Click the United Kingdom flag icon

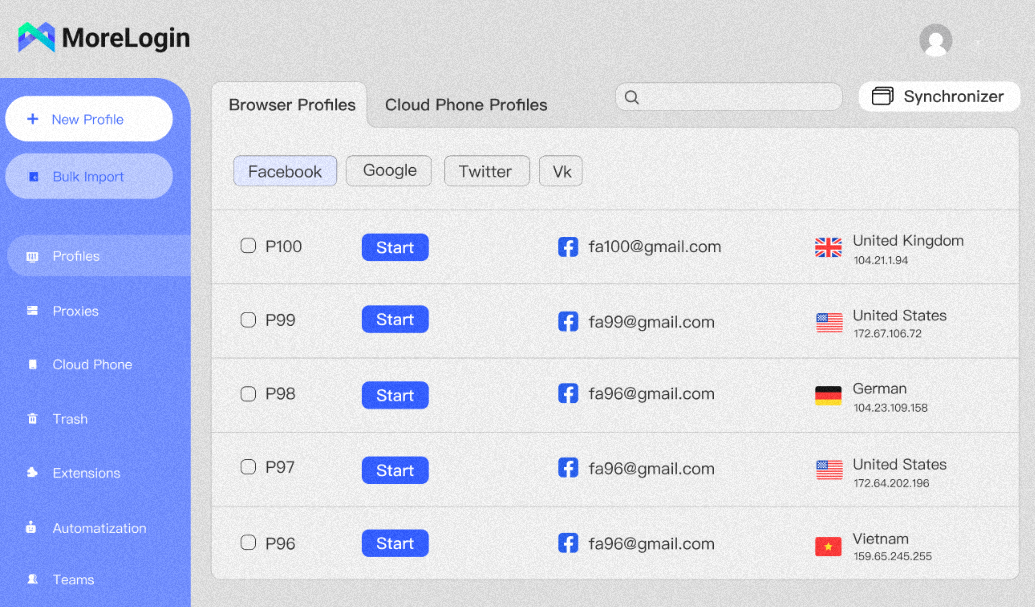point(828,248)
